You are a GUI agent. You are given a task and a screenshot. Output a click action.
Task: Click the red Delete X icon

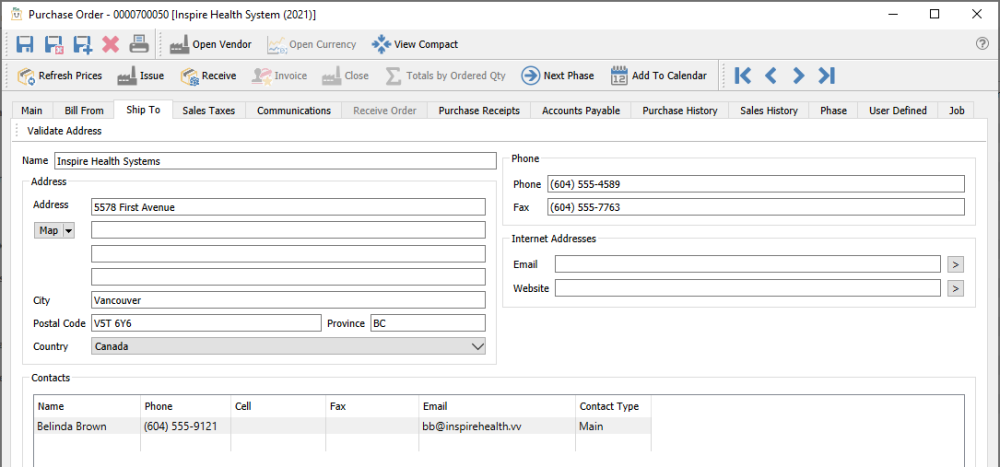click(111, 44)
